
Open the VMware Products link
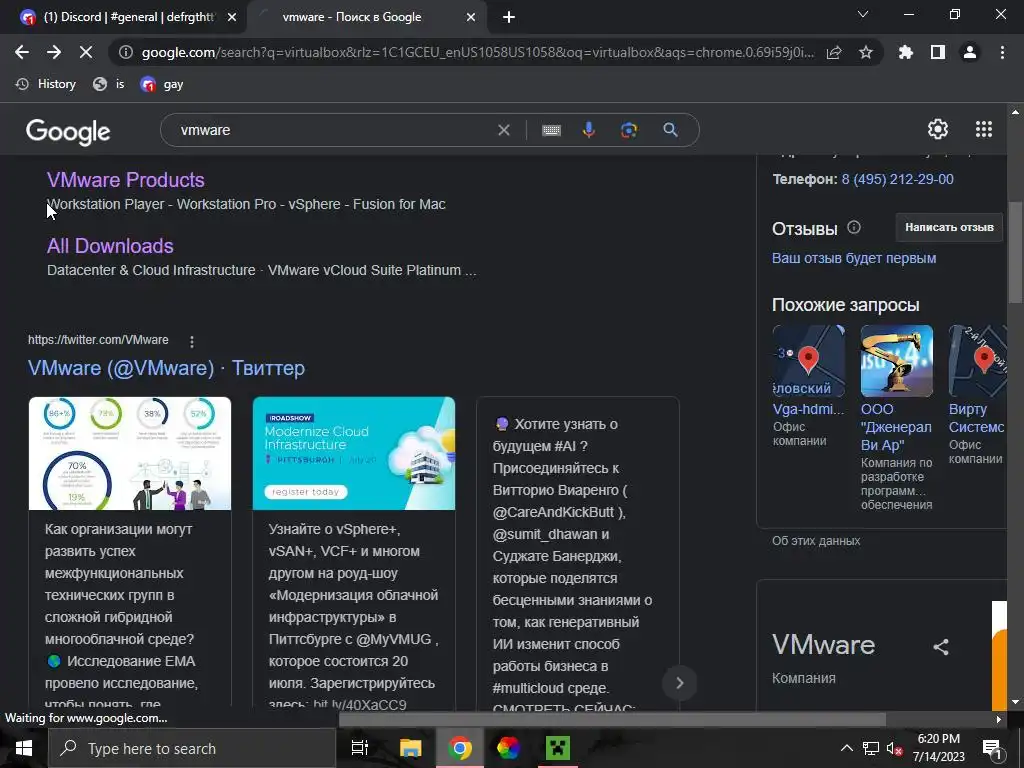[x=125, y=180]
